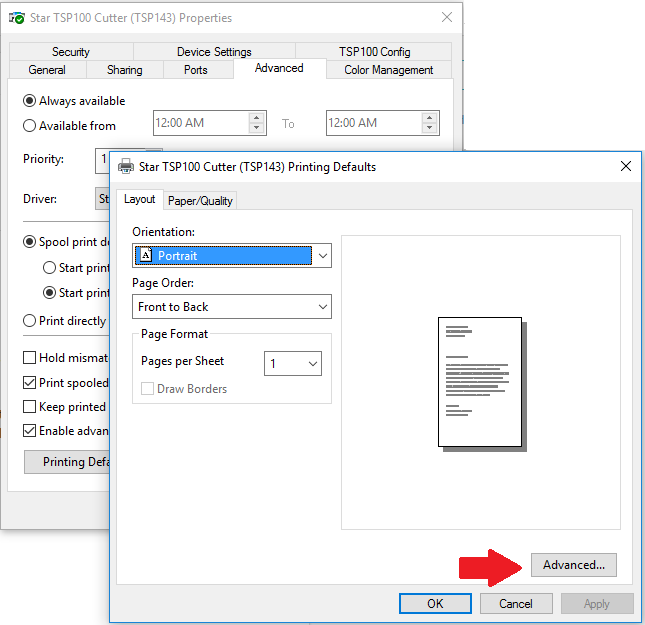Open the Sharing tab
The image size is (645, 625).
tap(125, 70)
